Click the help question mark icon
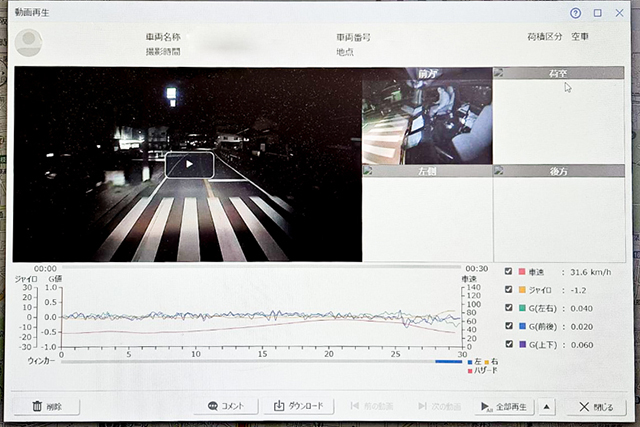This screenshot has width=640, height=427. click(x=575, y=14)
